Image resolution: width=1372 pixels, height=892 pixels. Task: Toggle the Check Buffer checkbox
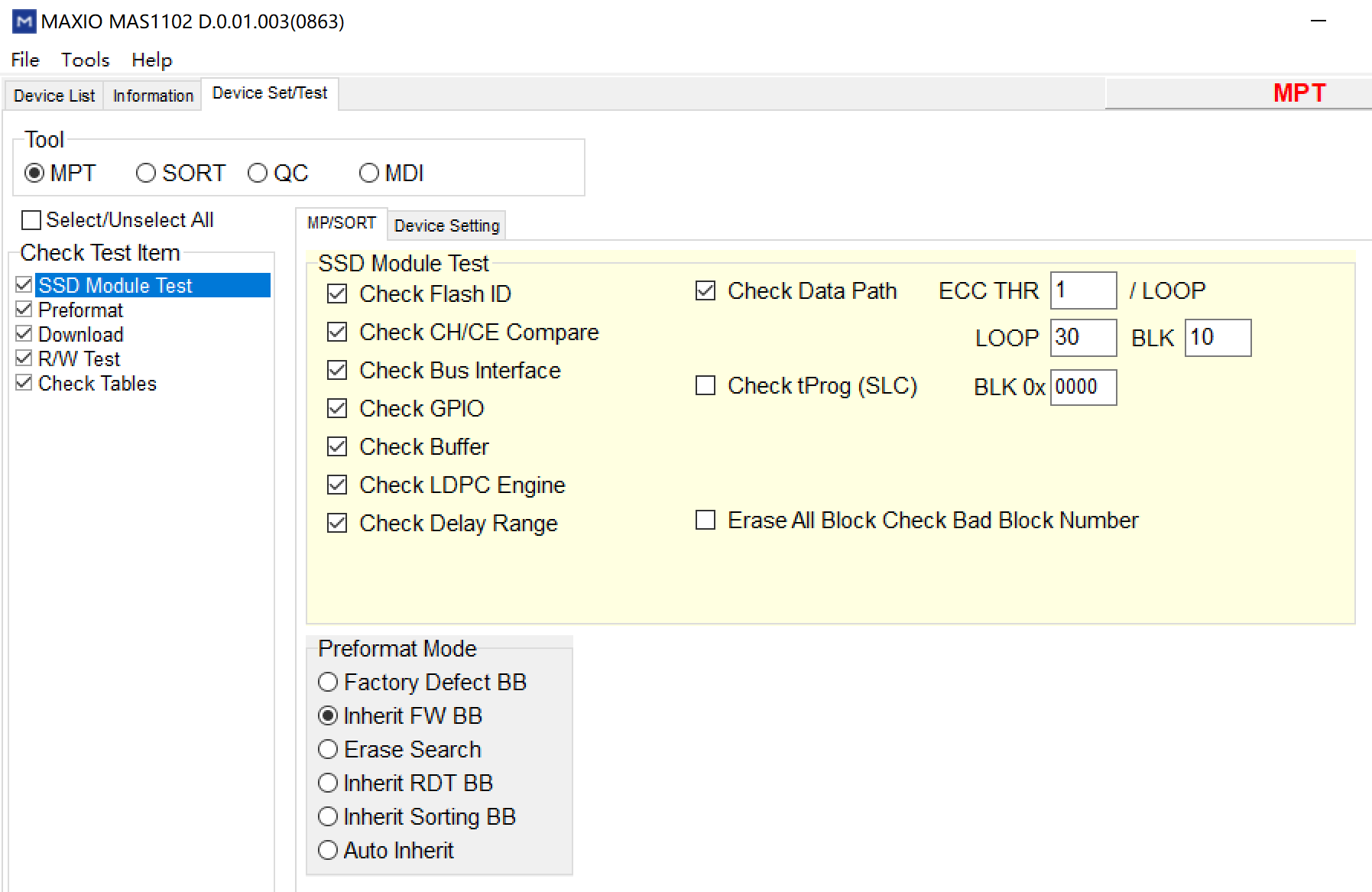(x=337, y=447)
